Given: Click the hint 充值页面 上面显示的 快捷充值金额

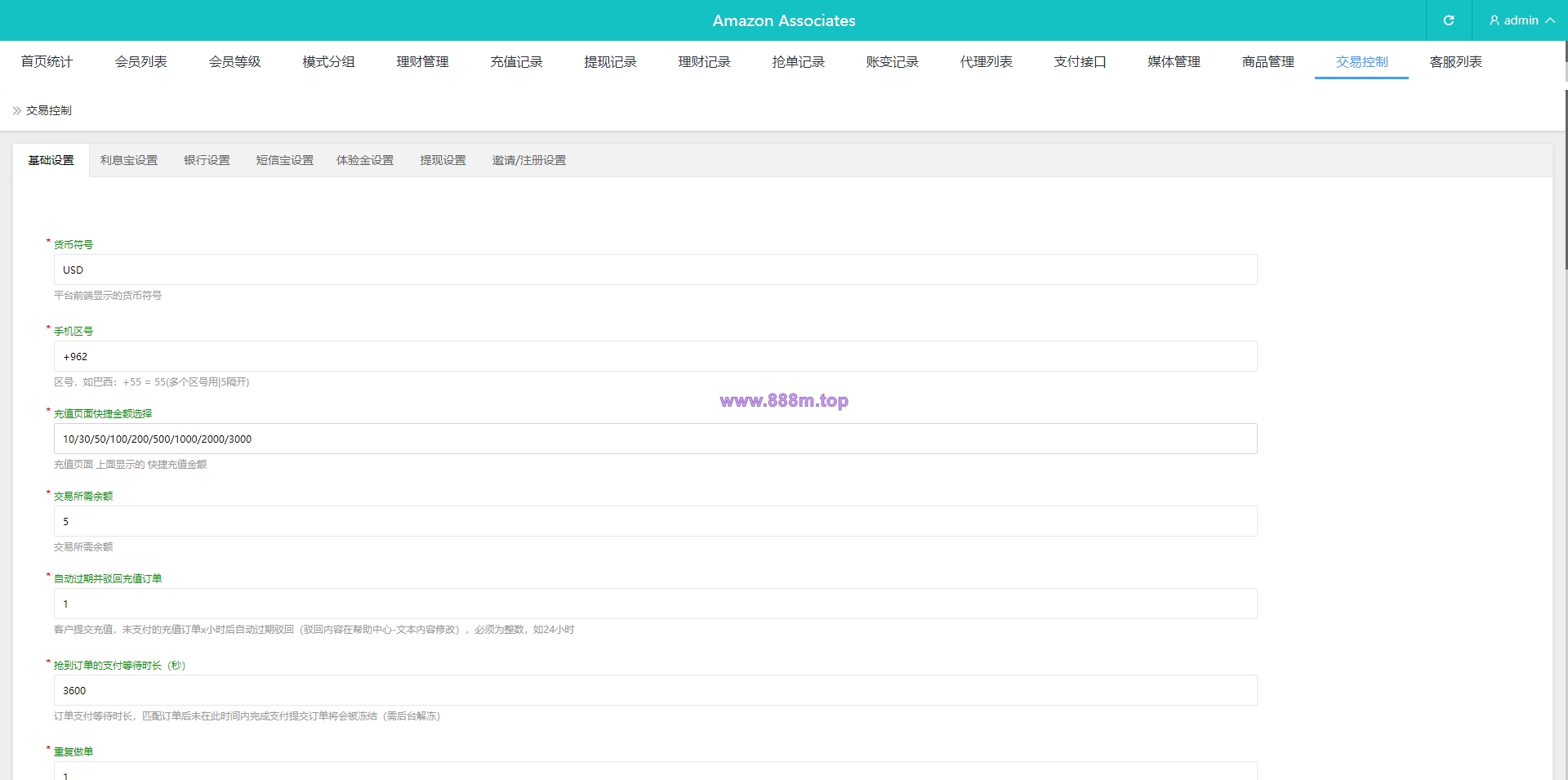Looking at the screenshot, I should click(131, 465).
